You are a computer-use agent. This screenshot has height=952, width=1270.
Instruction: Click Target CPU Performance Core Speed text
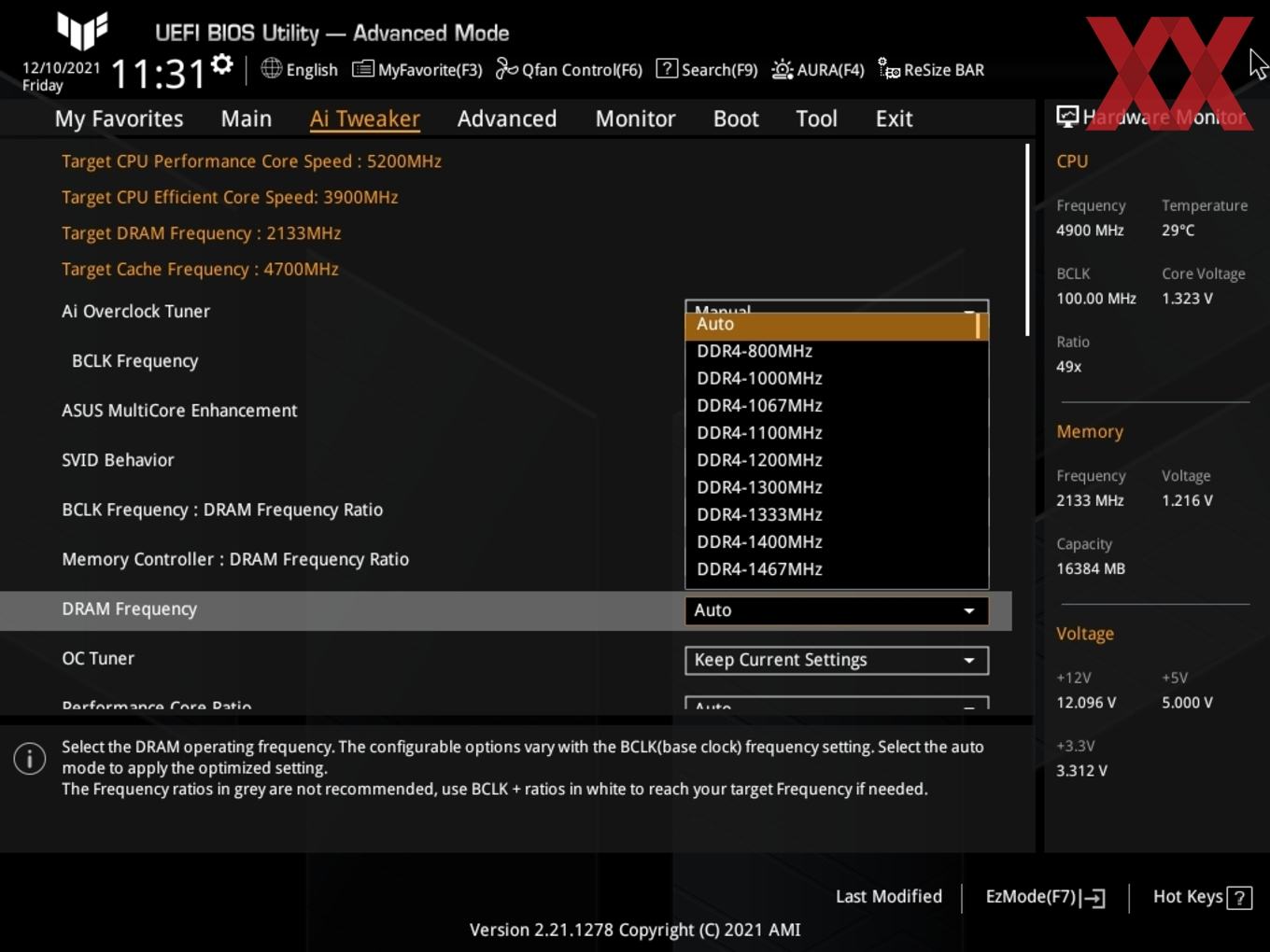click(251, 161)
